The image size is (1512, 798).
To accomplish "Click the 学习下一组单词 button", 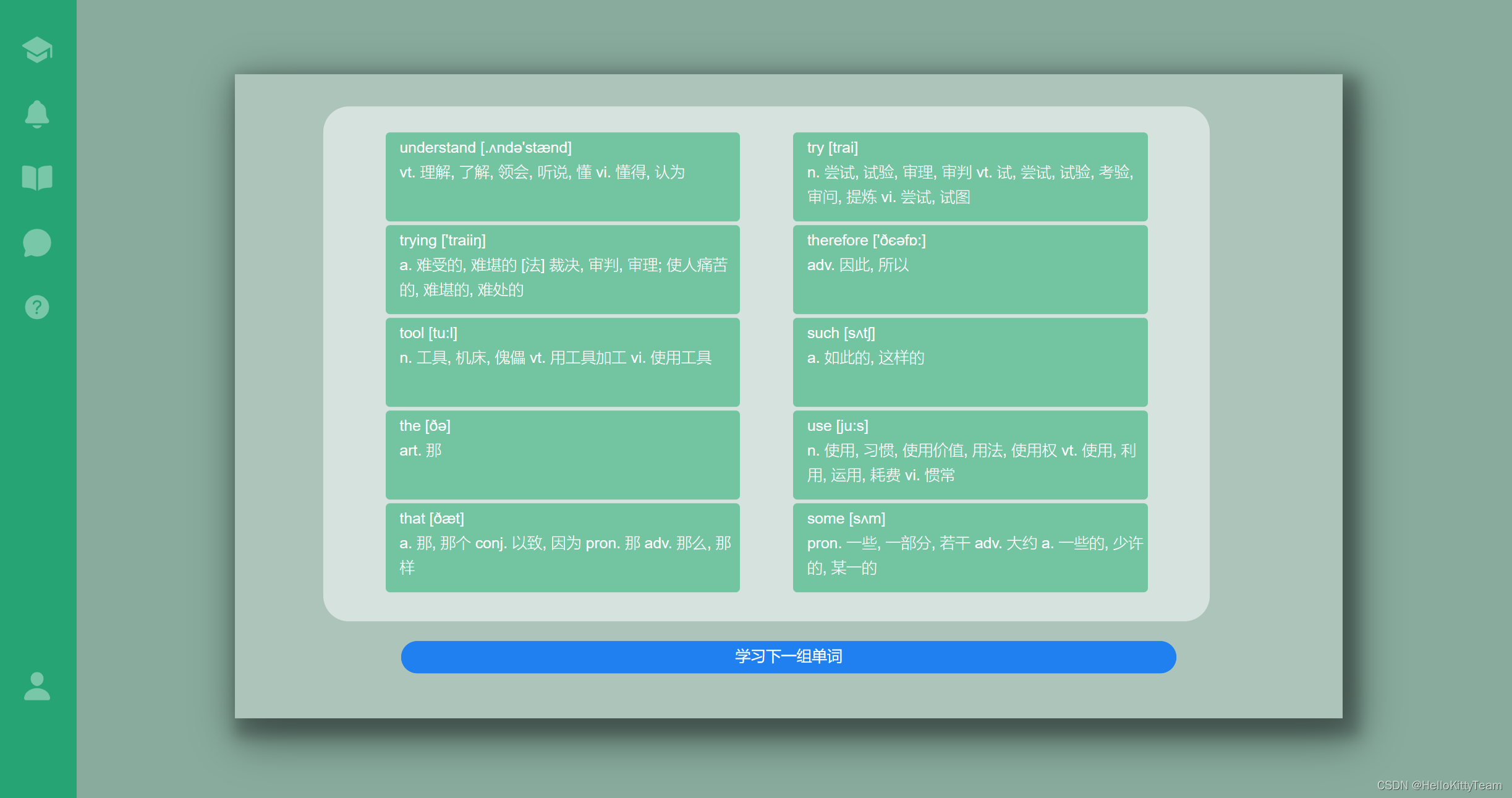I will (x=788, y=656).
